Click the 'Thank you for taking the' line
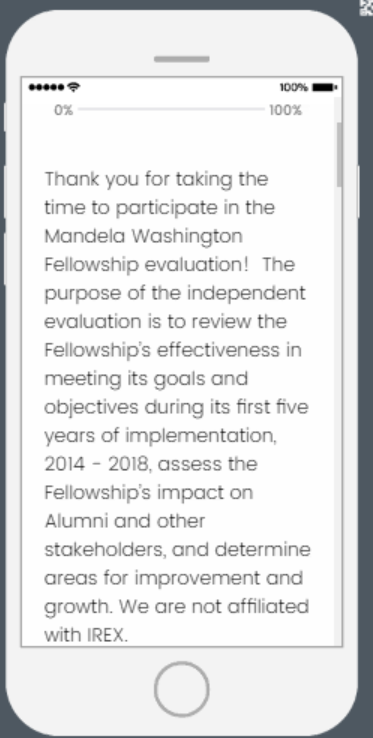373x738 pixels. 156,179
